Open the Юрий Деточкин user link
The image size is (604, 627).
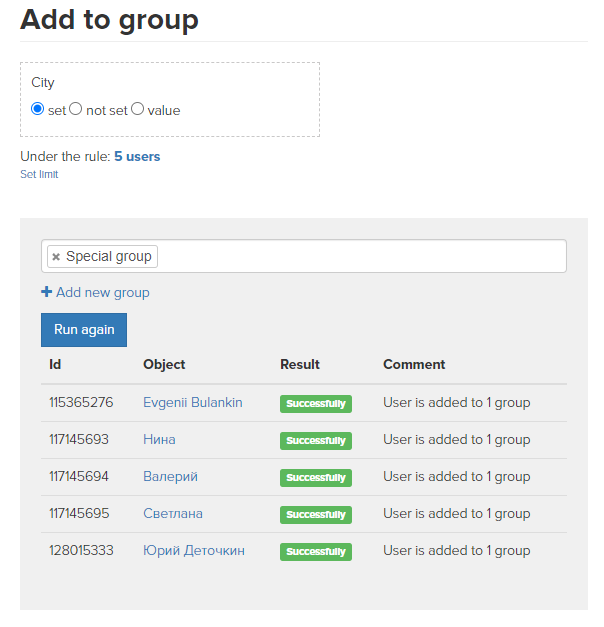(x=194, y=551)
